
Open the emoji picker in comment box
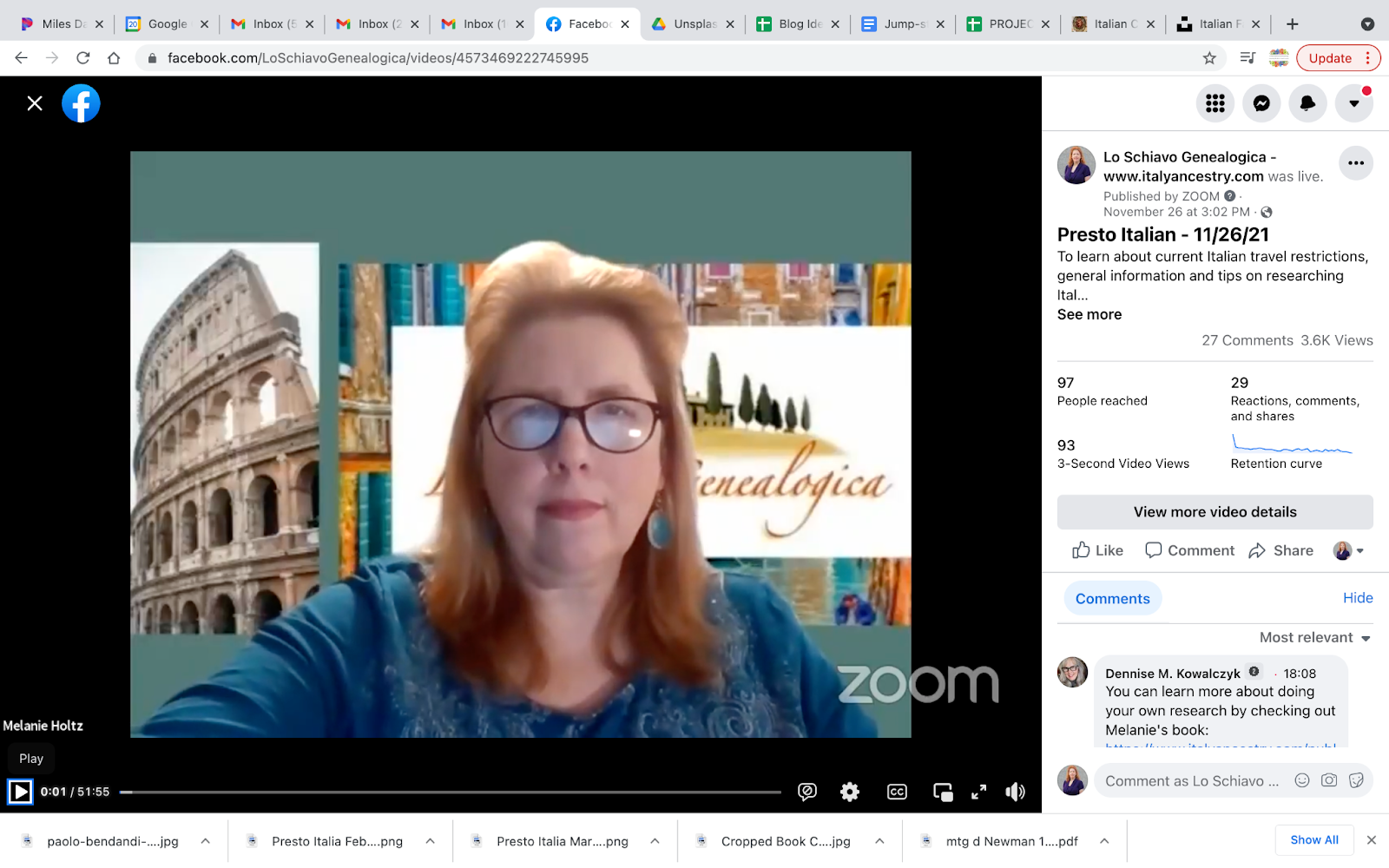[1302, 780]
